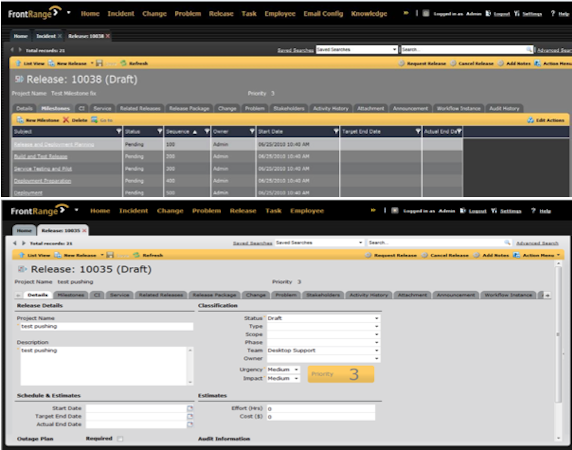The image size is (572, 450).
Task: Click the search magnifier in the Release 10035 window
Action: (507, 243)
